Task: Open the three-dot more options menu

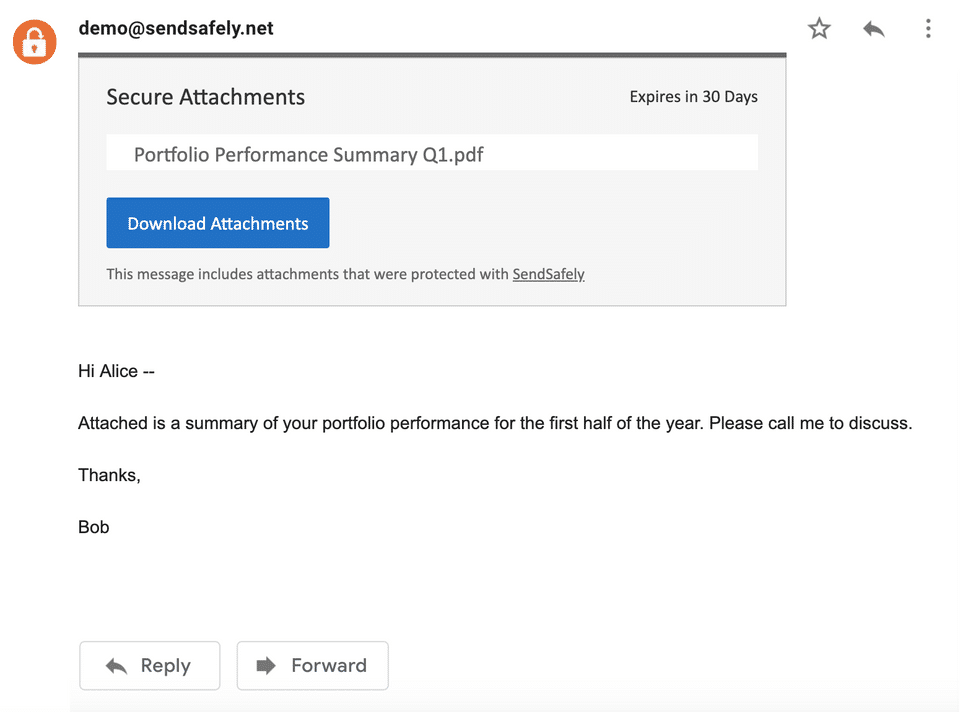Action: pyautogui.click(x=928, y=29)
